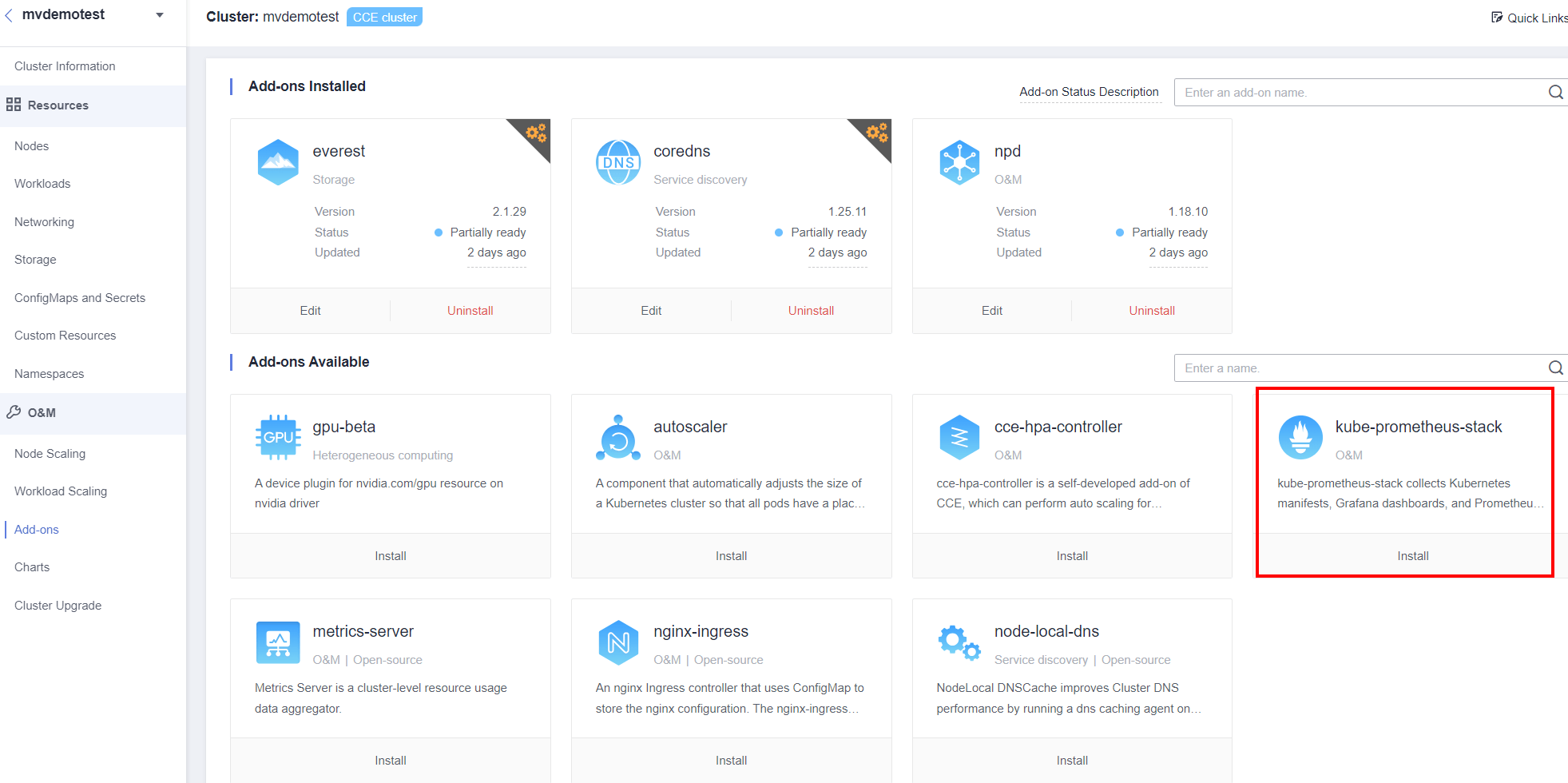
Task: Select Workload Scaling in sidebar
Action: coord(61,491)
